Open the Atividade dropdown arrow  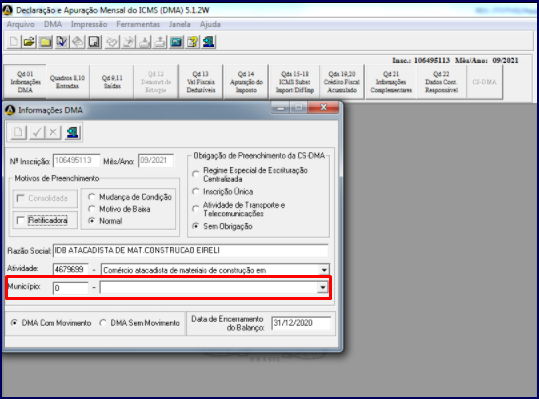point(324,270)
